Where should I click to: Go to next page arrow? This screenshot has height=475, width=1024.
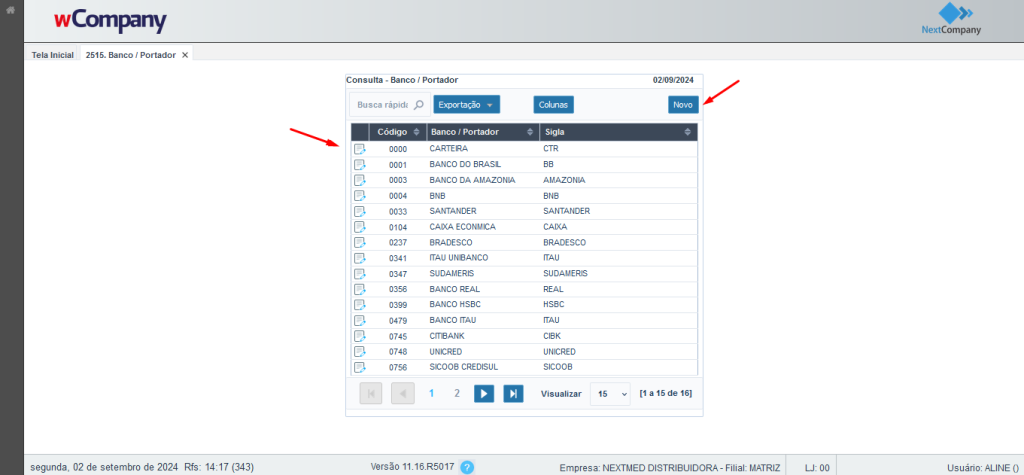coord(484,394)
